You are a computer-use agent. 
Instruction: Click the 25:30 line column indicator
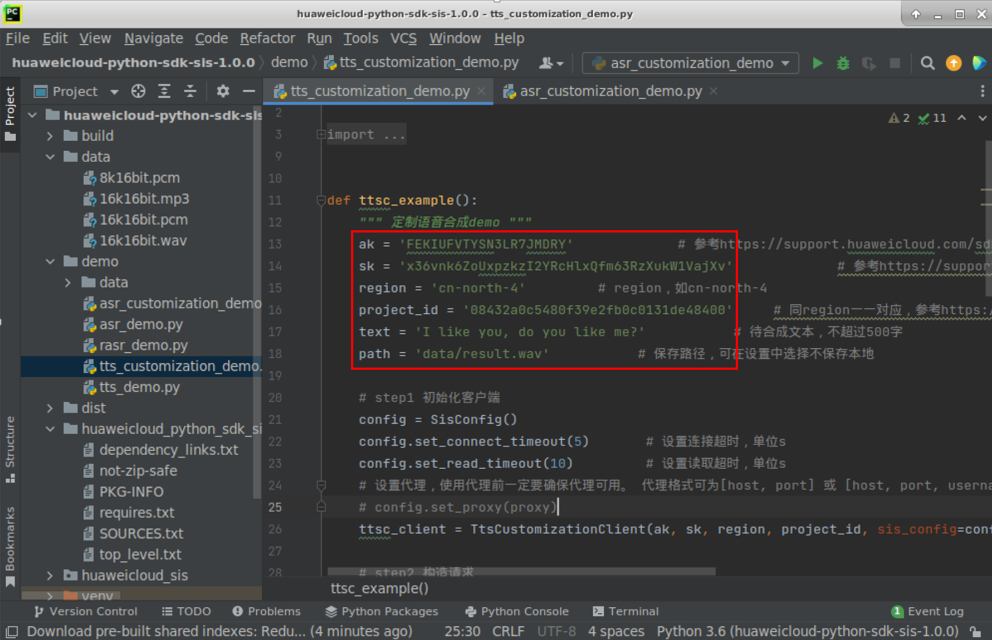point(462,631)
